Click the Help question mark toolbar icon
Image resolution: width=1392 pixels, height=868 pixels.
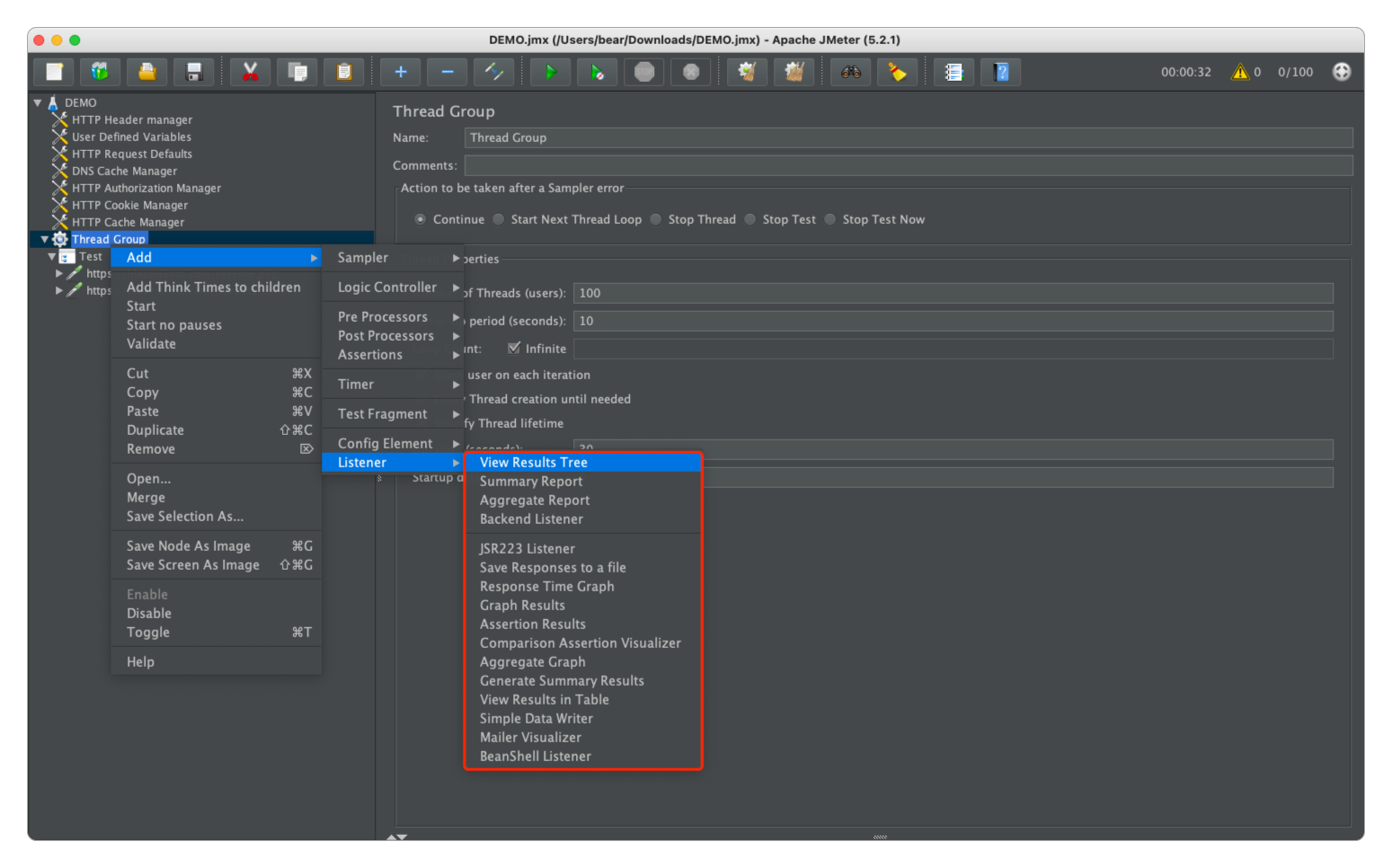1001,72
